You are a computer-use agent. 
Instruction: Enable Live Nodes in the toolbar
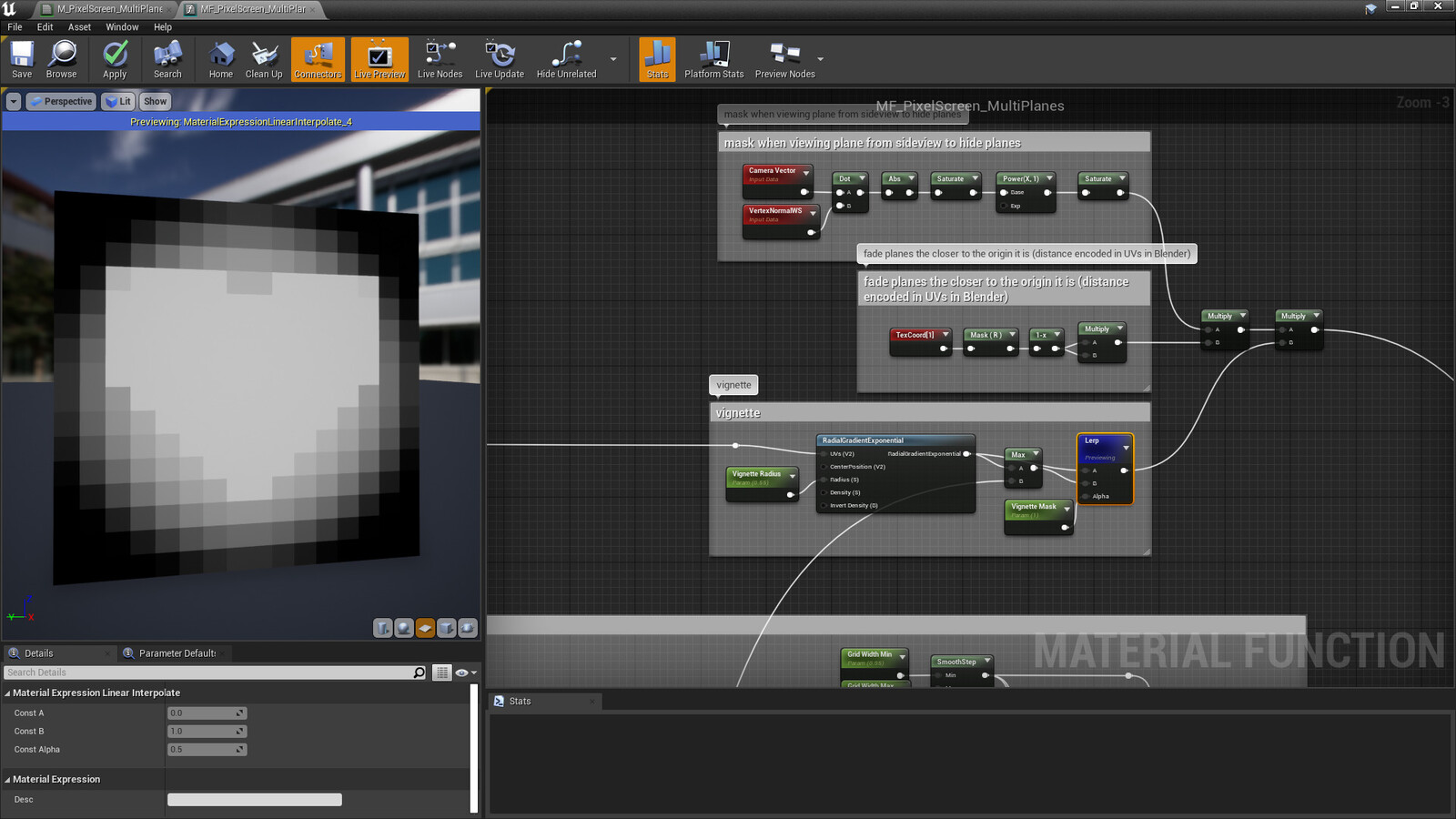coord(440,58)
